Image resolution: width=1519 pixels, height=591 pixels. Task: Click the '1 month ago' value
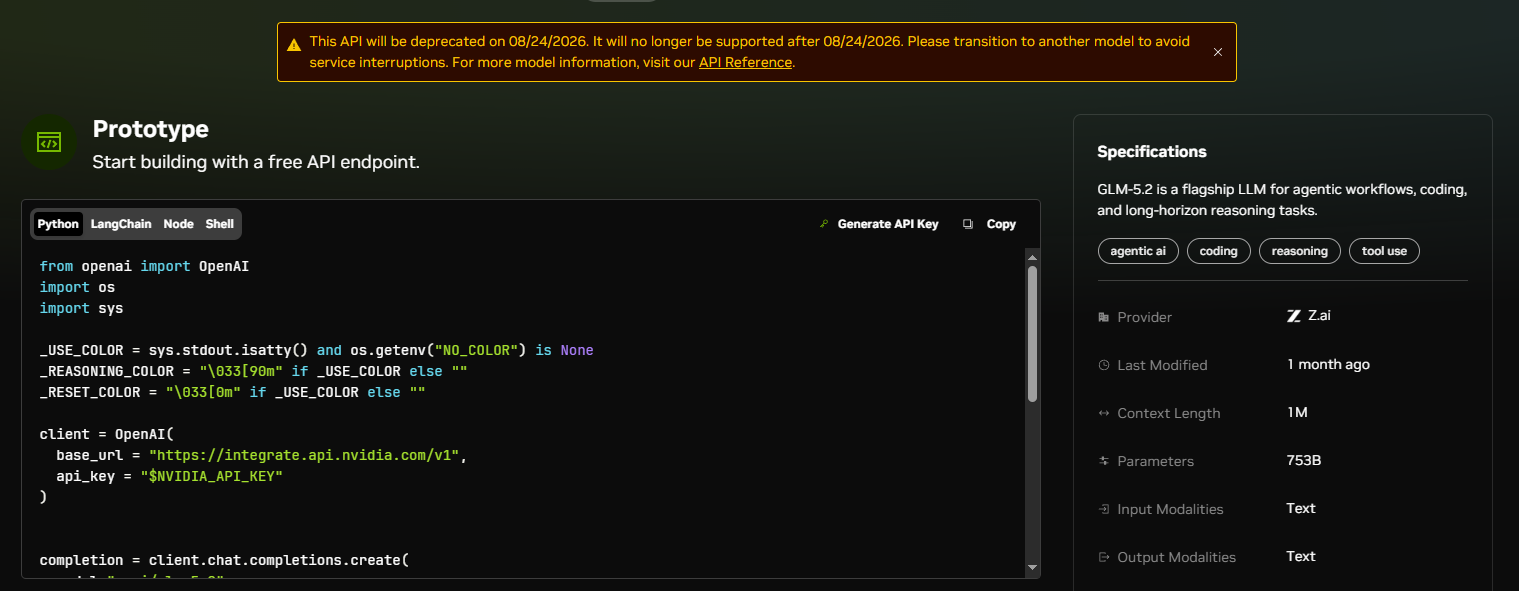(1328, 364)
